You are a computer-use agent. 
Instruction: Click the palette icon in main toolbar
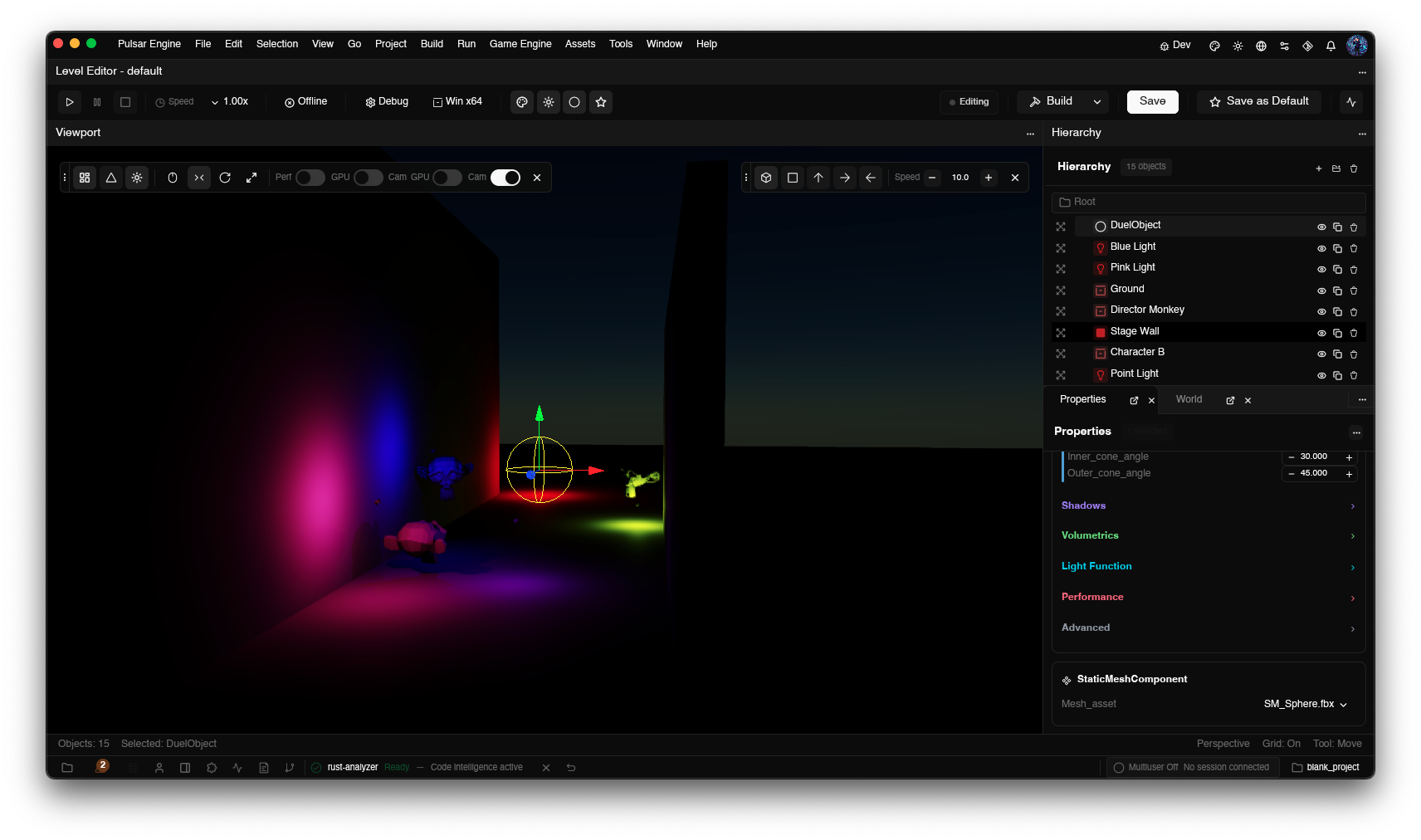522,102
